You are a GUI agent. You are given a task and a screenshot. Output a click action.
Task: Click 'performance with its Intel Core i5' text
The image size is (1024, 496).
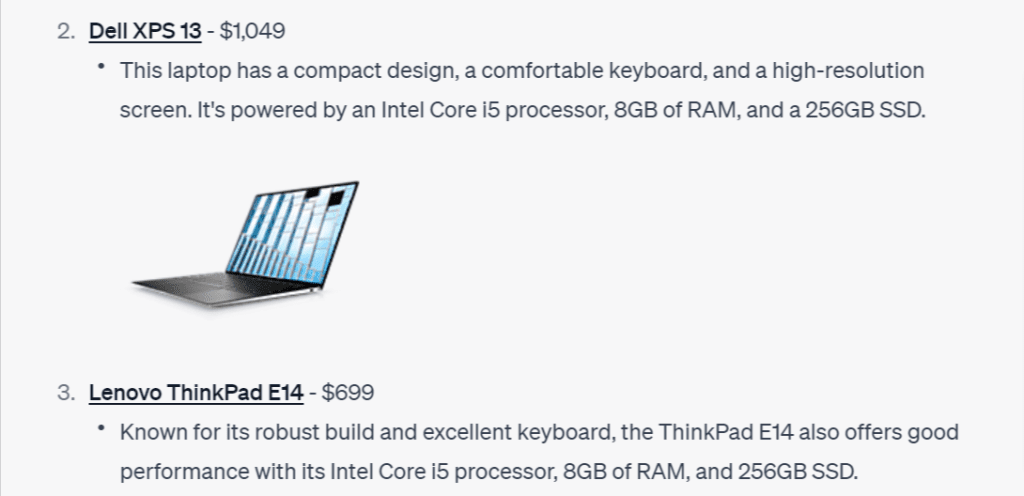285,471
